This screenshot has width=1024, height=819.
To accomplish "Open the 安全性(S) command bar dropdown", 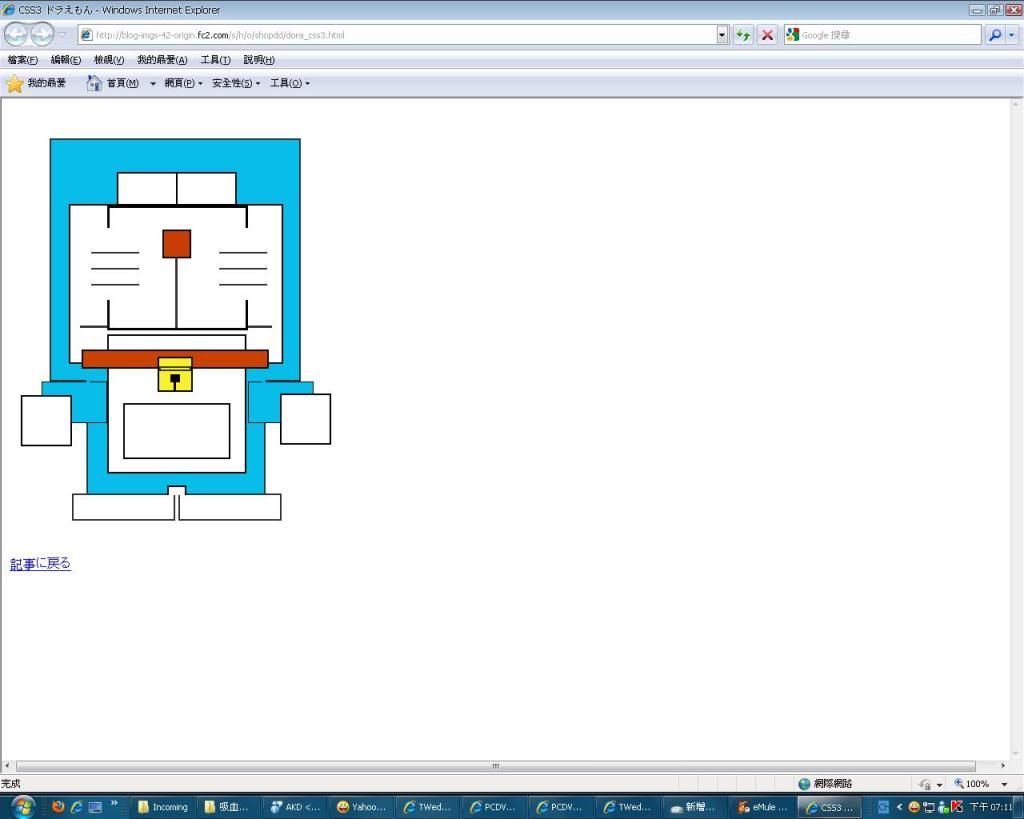I will tap(236, 84).
